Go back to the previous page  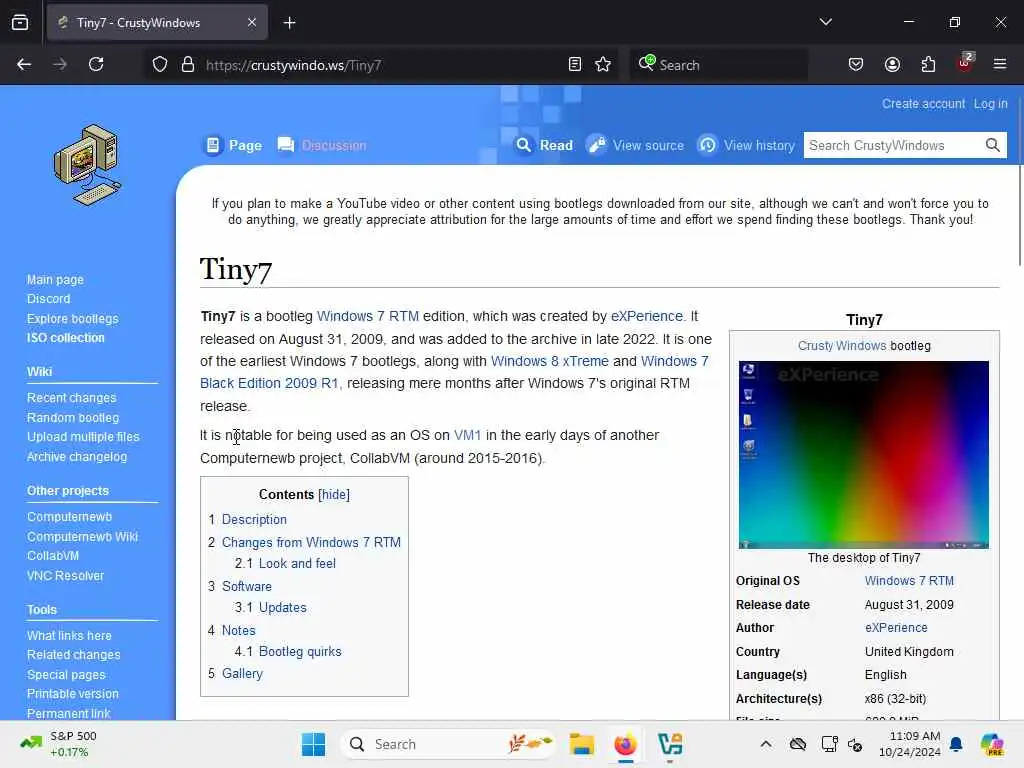[24, 64]
